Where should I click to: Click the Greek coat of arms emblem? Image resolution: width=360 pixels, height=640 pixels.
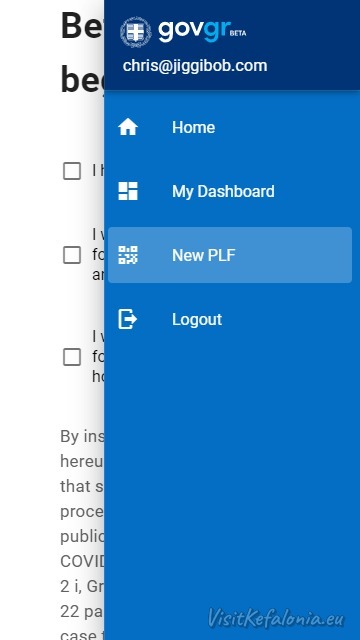[x=136, y=32]
